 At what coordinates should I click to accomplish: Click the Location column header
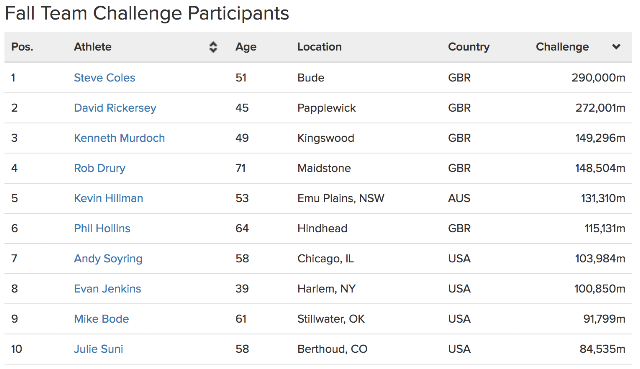tap(319, 47)
